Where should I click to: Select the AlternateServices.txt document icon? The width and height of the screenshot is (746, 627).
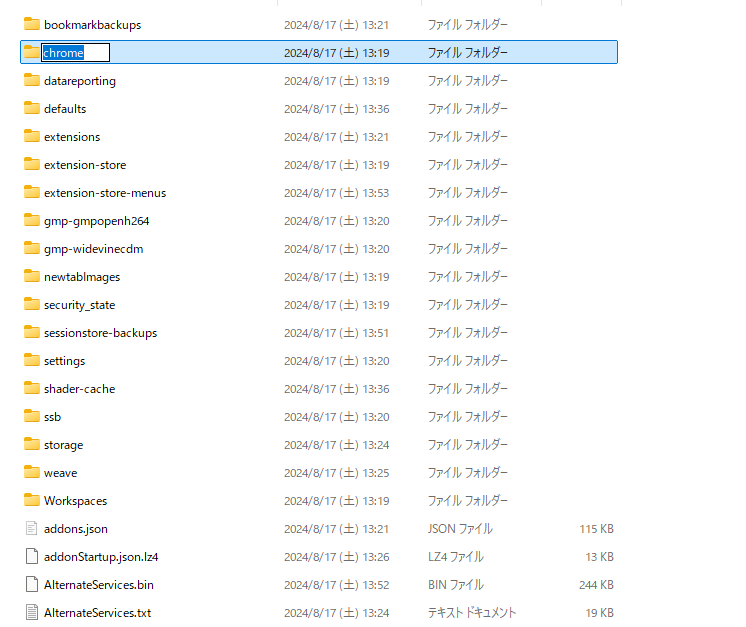click(x=32, y=612)
